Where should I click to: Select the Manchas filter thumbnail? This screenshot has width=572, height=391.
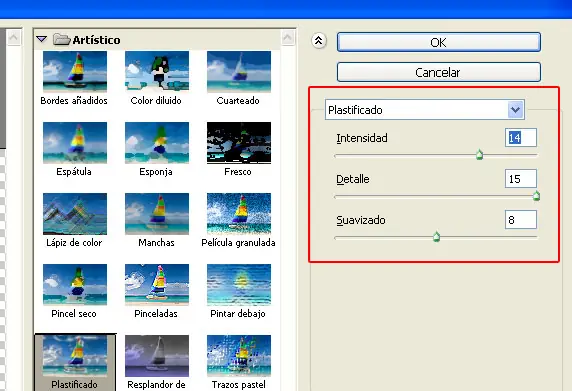pos(157,214)
